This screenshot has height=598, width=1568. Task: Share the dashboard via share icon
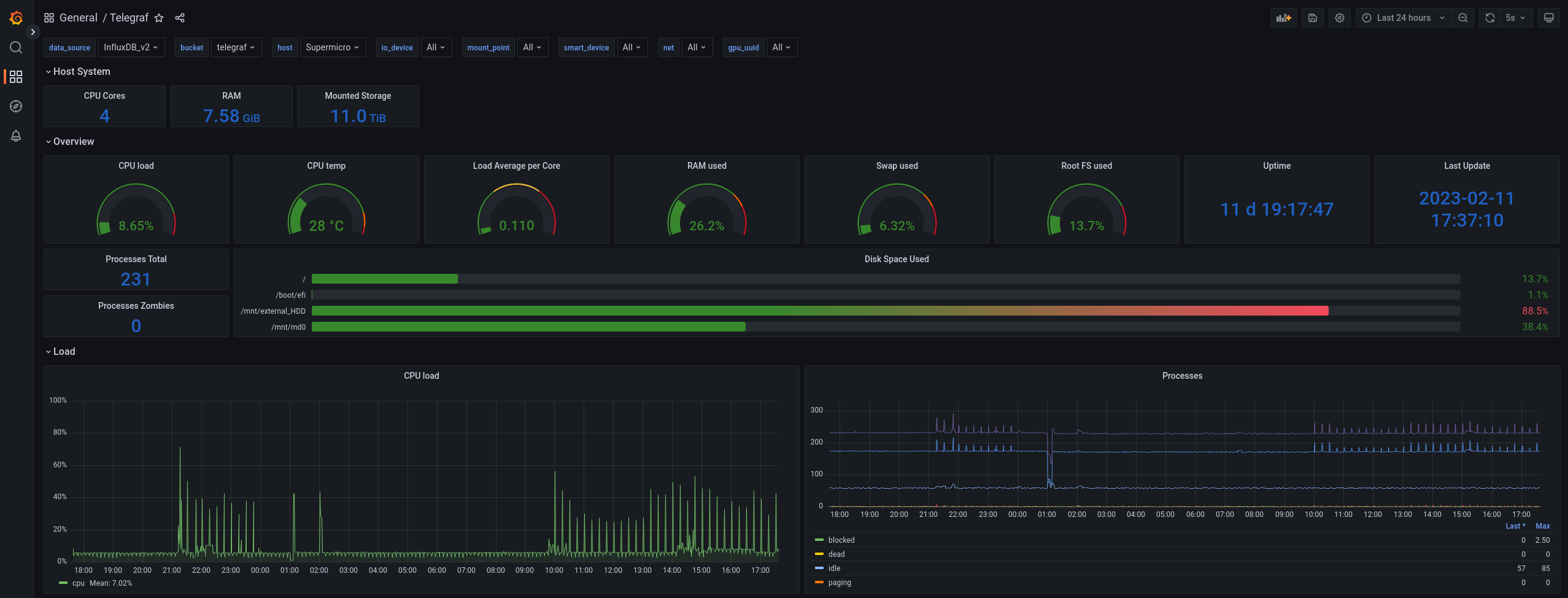[x=180, y=18]
